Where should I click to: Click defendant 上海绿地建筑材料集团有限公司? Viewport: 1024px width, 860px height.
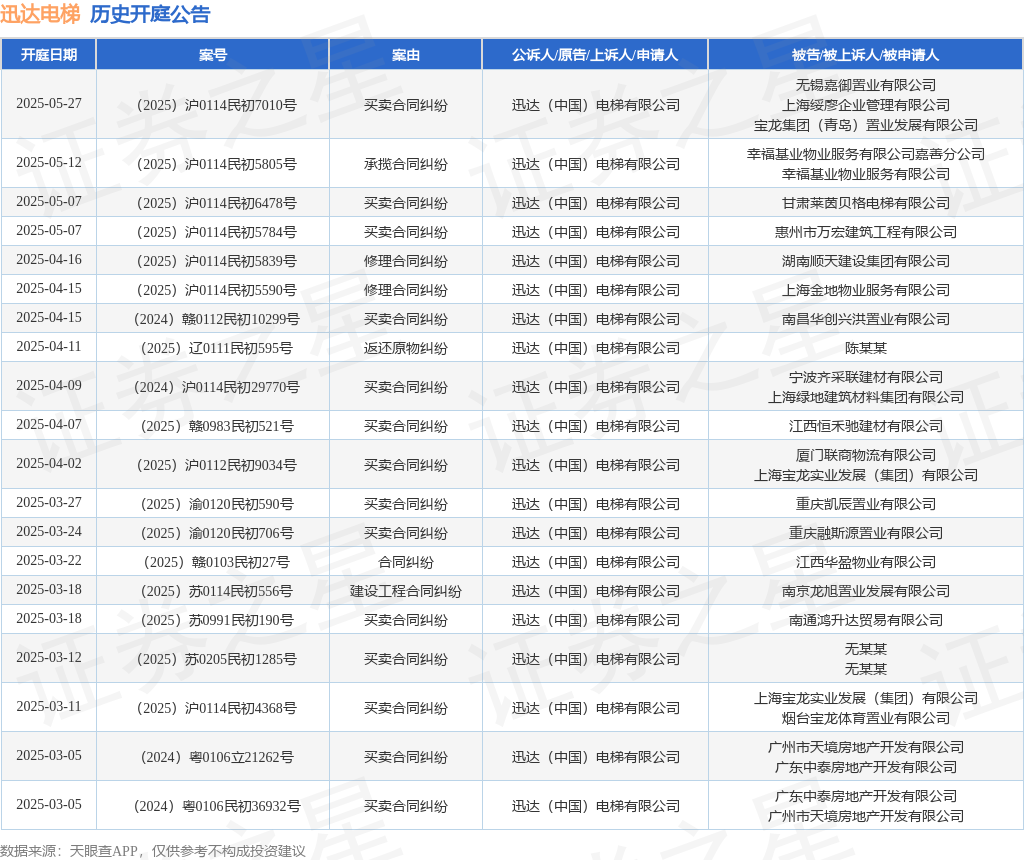[865, 397]
